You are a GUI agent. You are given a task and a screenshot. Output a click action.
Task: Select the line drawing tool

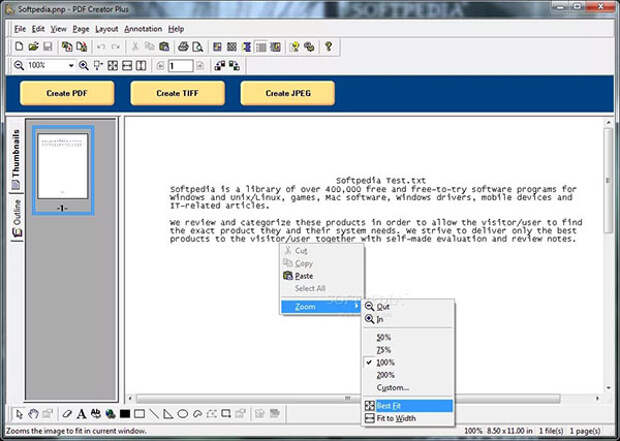tap(154, 413)
